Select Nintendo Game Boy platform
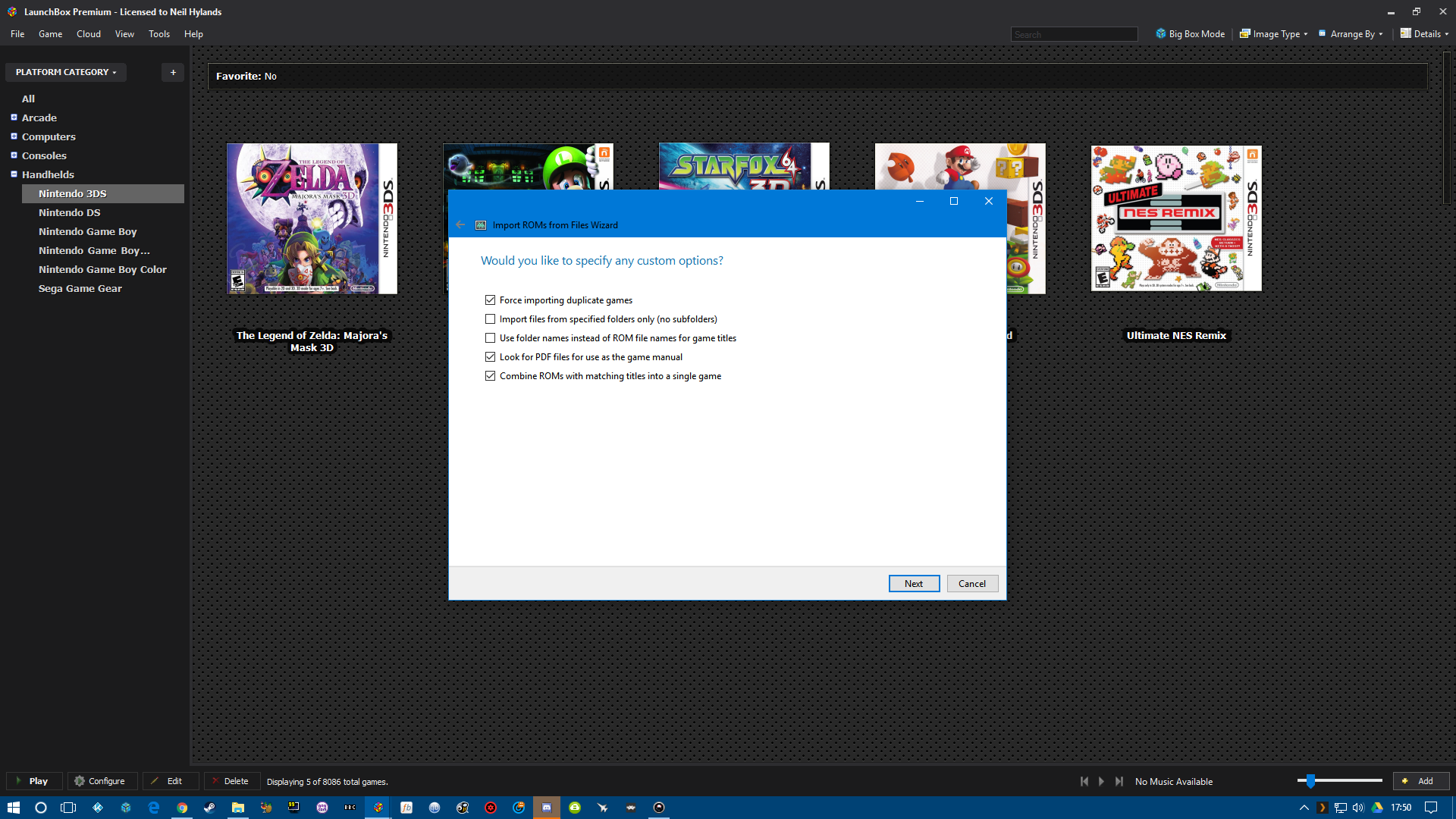This screenshot has width=1456, height=819. (x=88, y=231)
